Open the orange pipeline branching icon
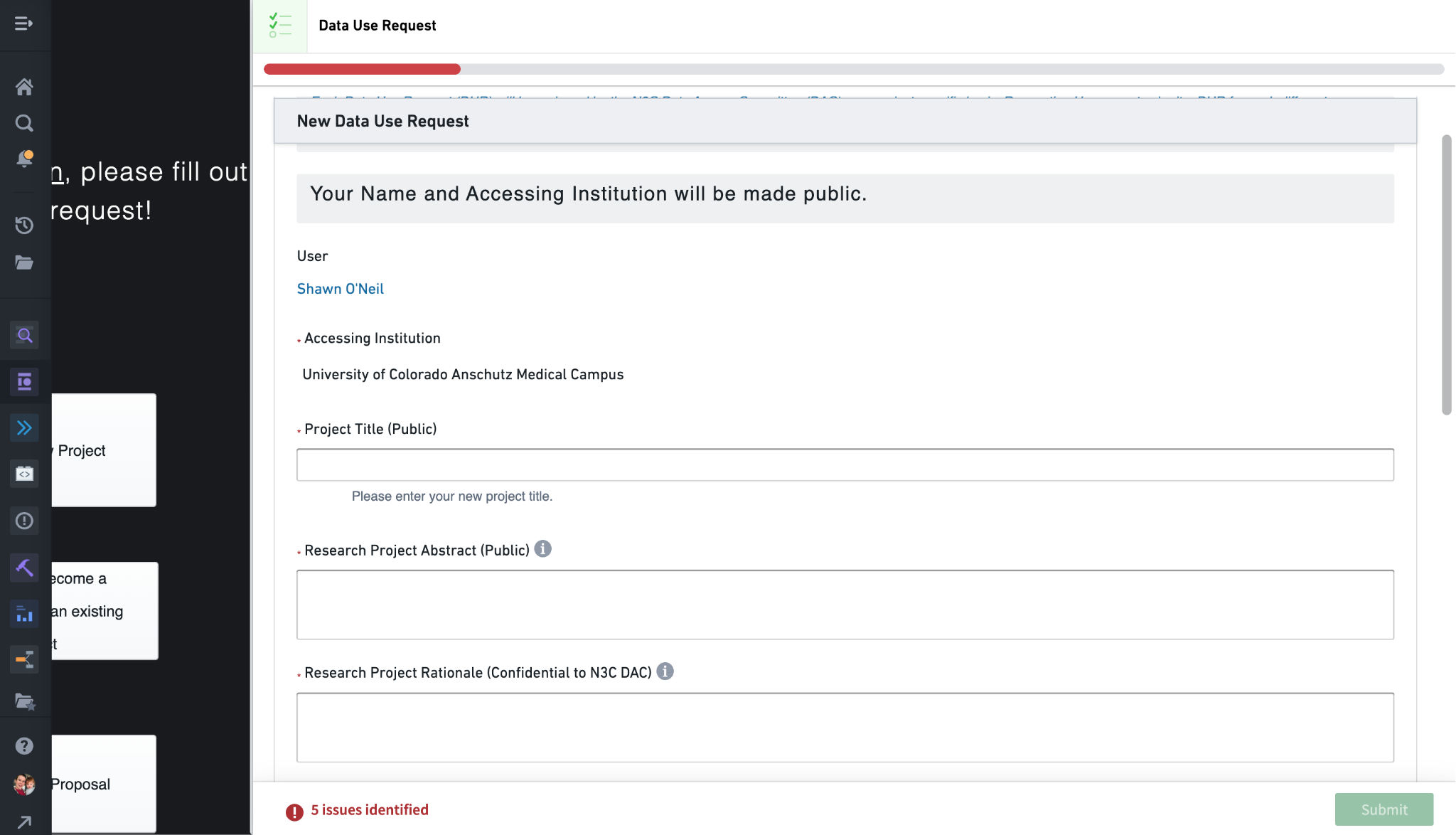Image resolution: width=1456 pixels, height=835 pixels. tap(25, 659)
